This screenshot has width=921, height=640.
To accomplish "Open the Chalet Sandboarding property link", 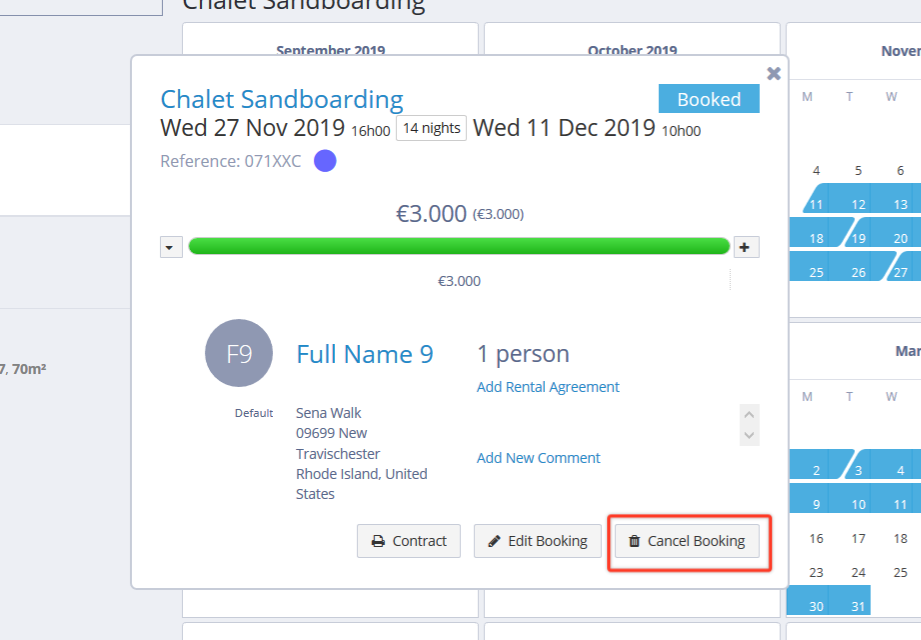I will click(282, 99).
